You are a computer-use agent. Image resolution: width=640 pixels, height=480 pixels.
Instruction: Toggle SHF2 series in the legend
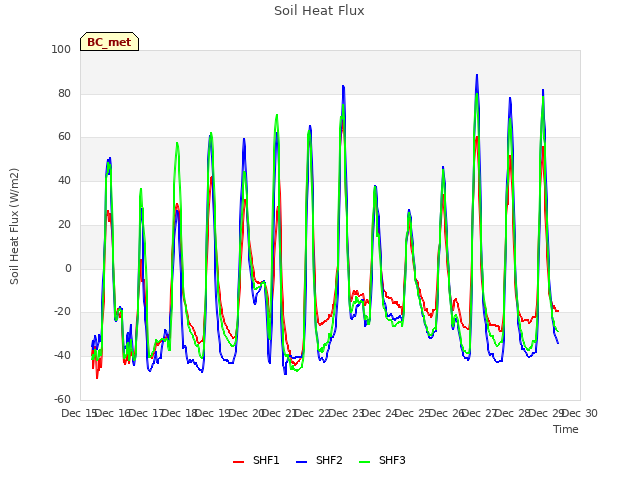click(x=319, y=460)
